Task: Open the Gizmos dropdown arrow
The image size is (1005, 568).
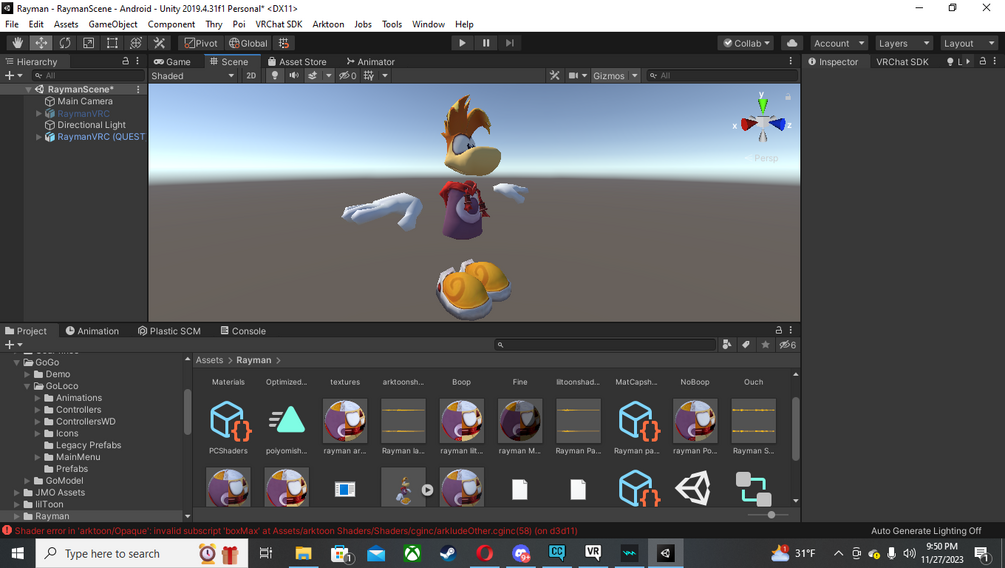Action: point(635,76)
